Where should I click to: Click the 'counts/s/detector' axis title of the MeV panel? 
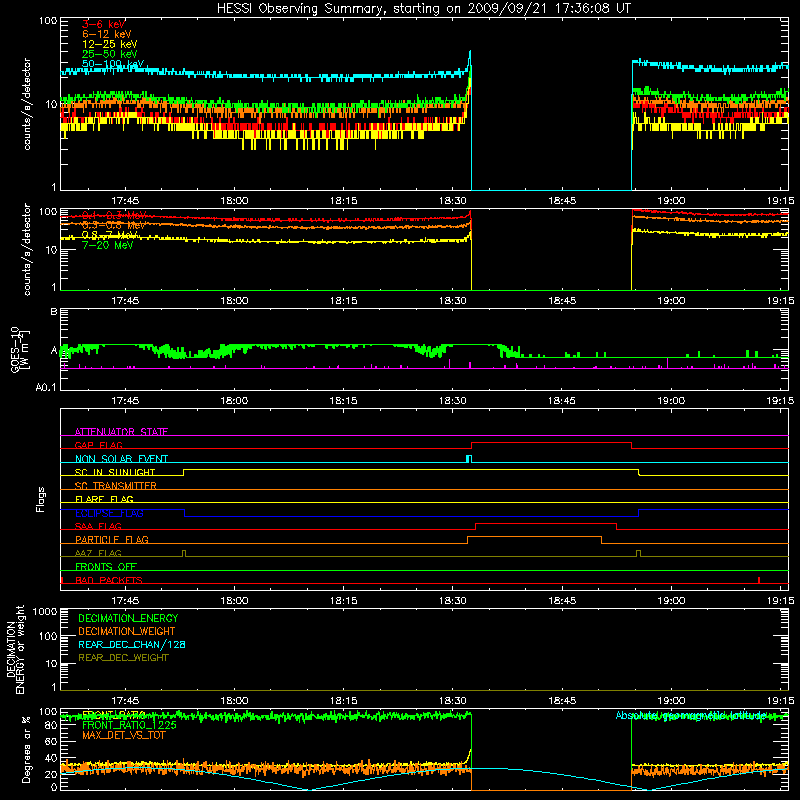point(27,249)
